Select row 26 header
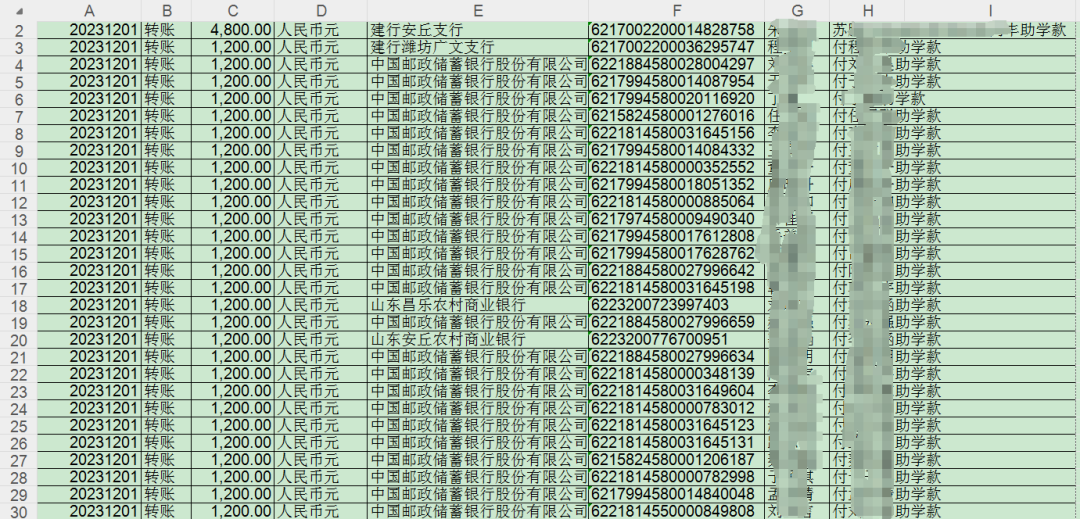Viewport: 1080px width, 519px height. (x=19, y=443)
